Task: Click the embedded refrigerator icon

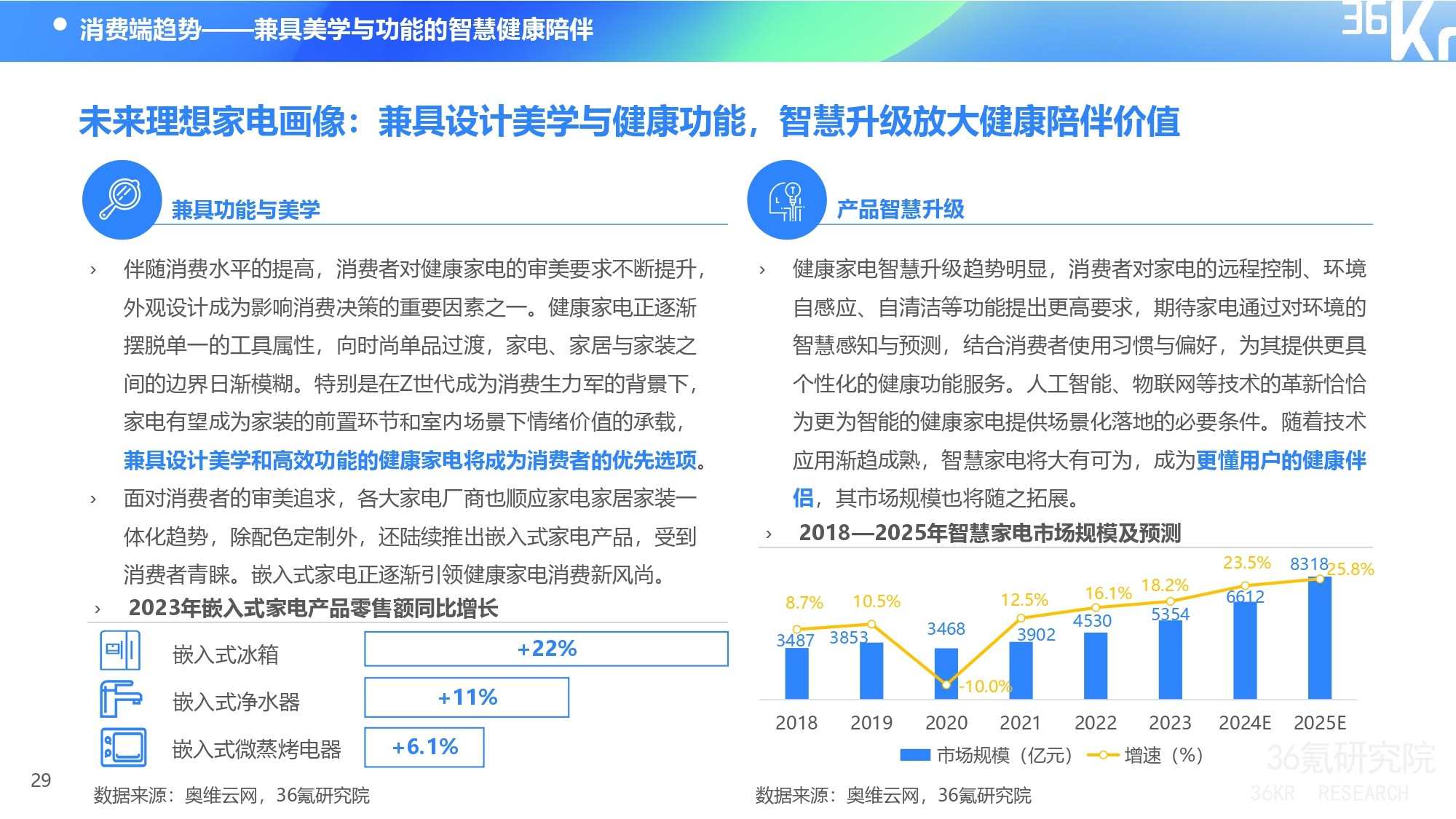Action: coord(120,650)
